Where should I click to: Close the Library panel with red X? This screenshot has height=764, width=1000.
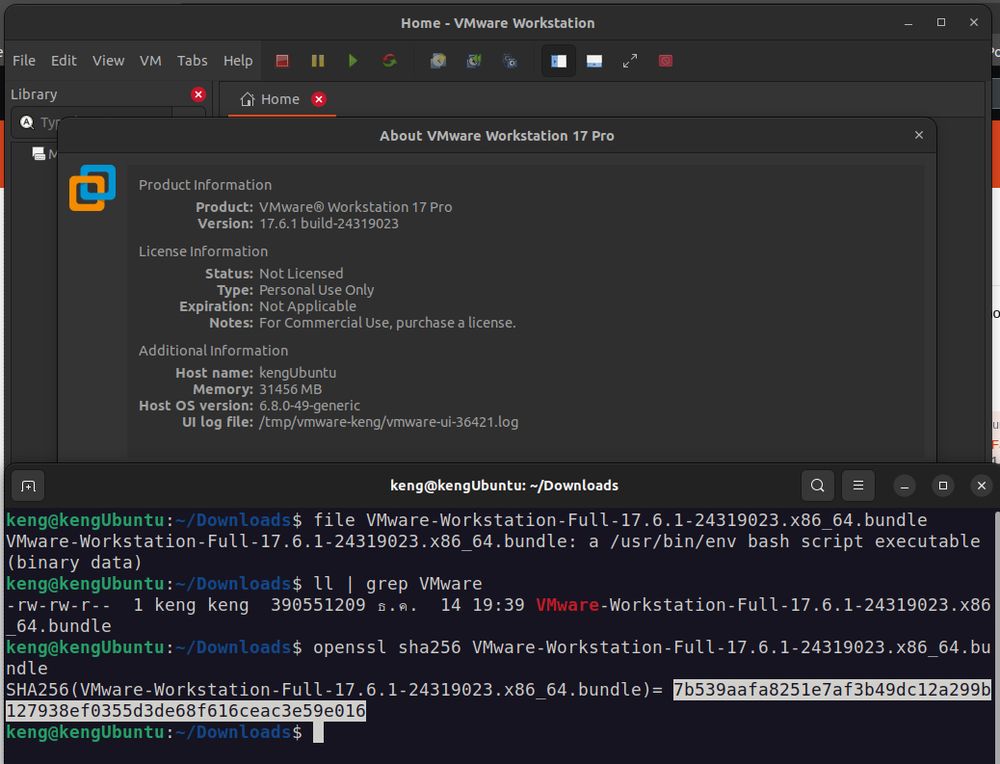tap(198, 94)
